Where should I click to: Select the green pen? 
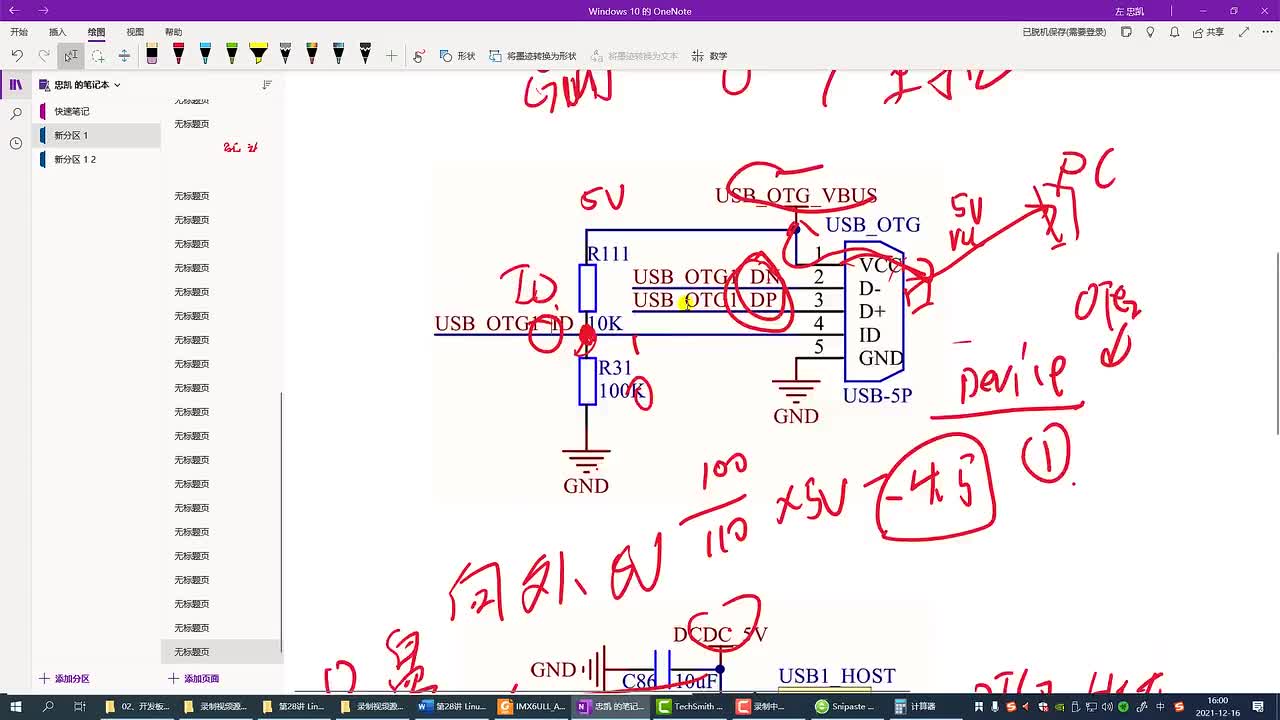pos(232,54)
